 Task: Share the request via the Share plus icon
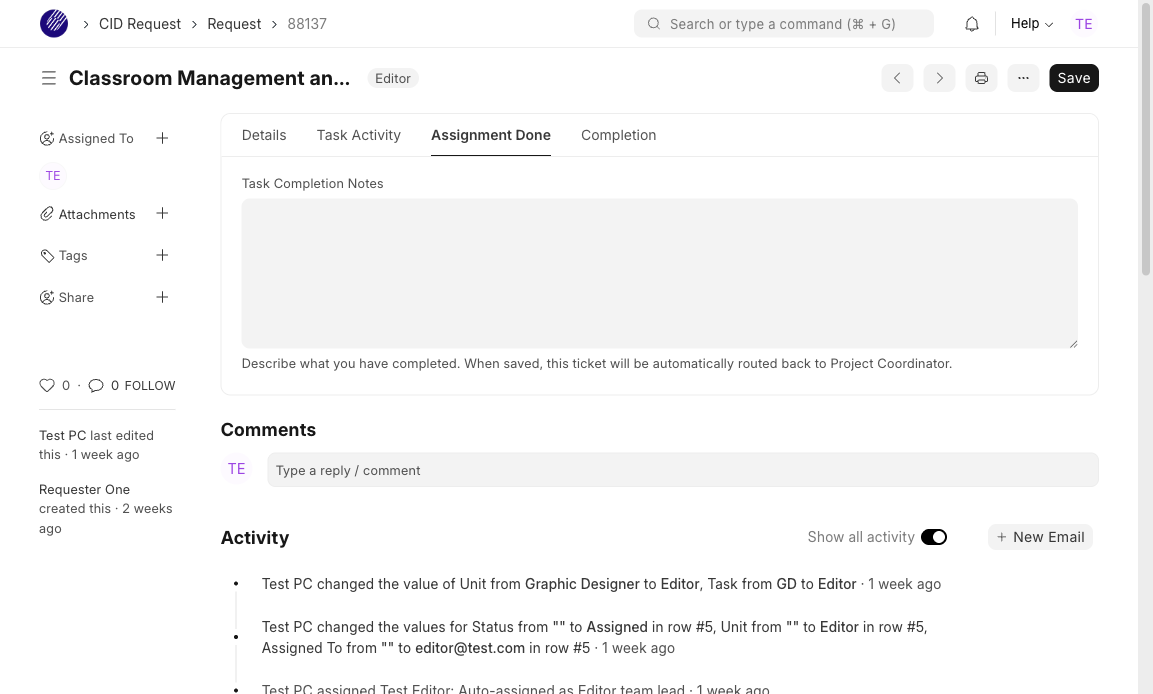[162, 297]
